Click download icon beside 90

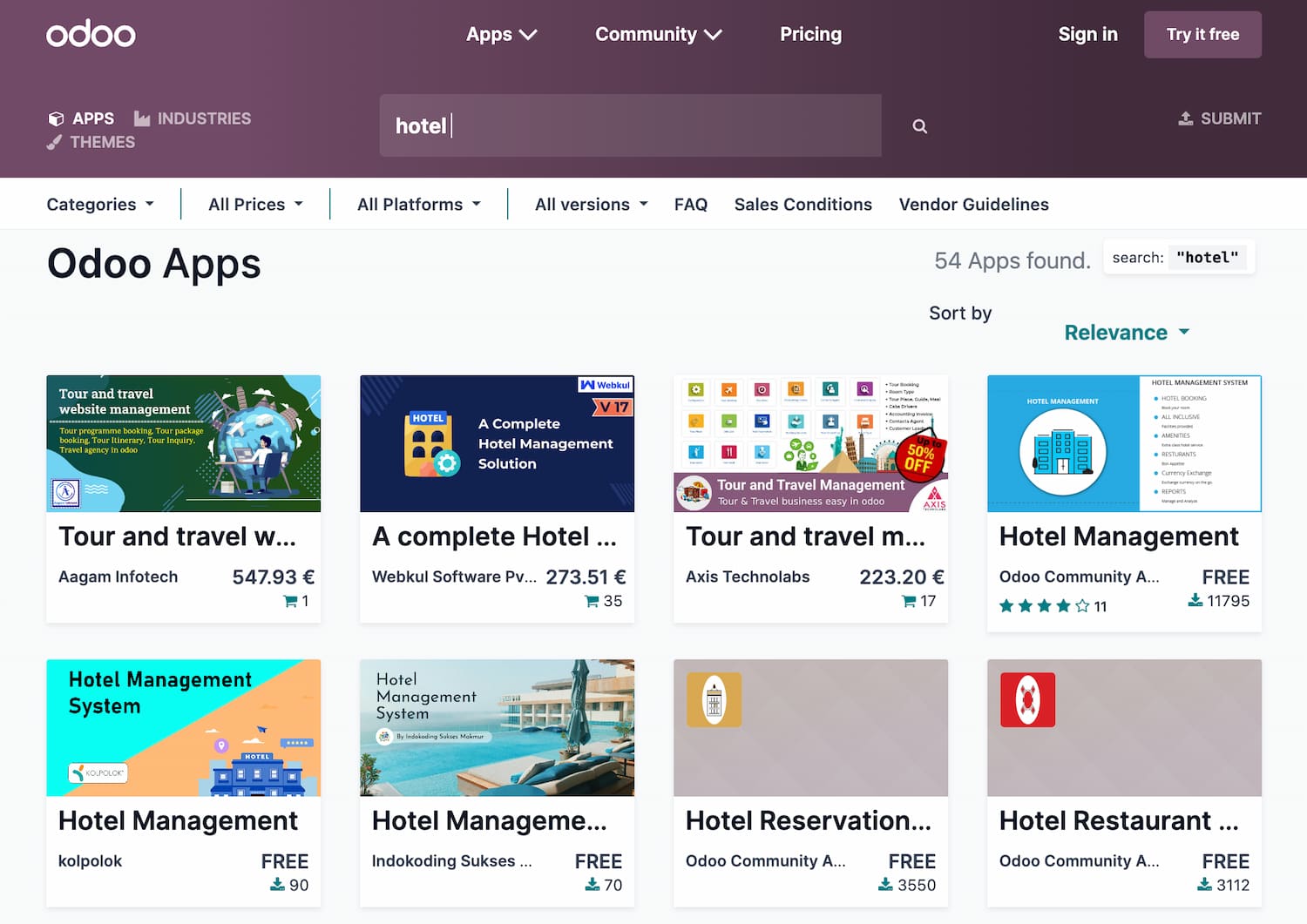pos(277,884)
